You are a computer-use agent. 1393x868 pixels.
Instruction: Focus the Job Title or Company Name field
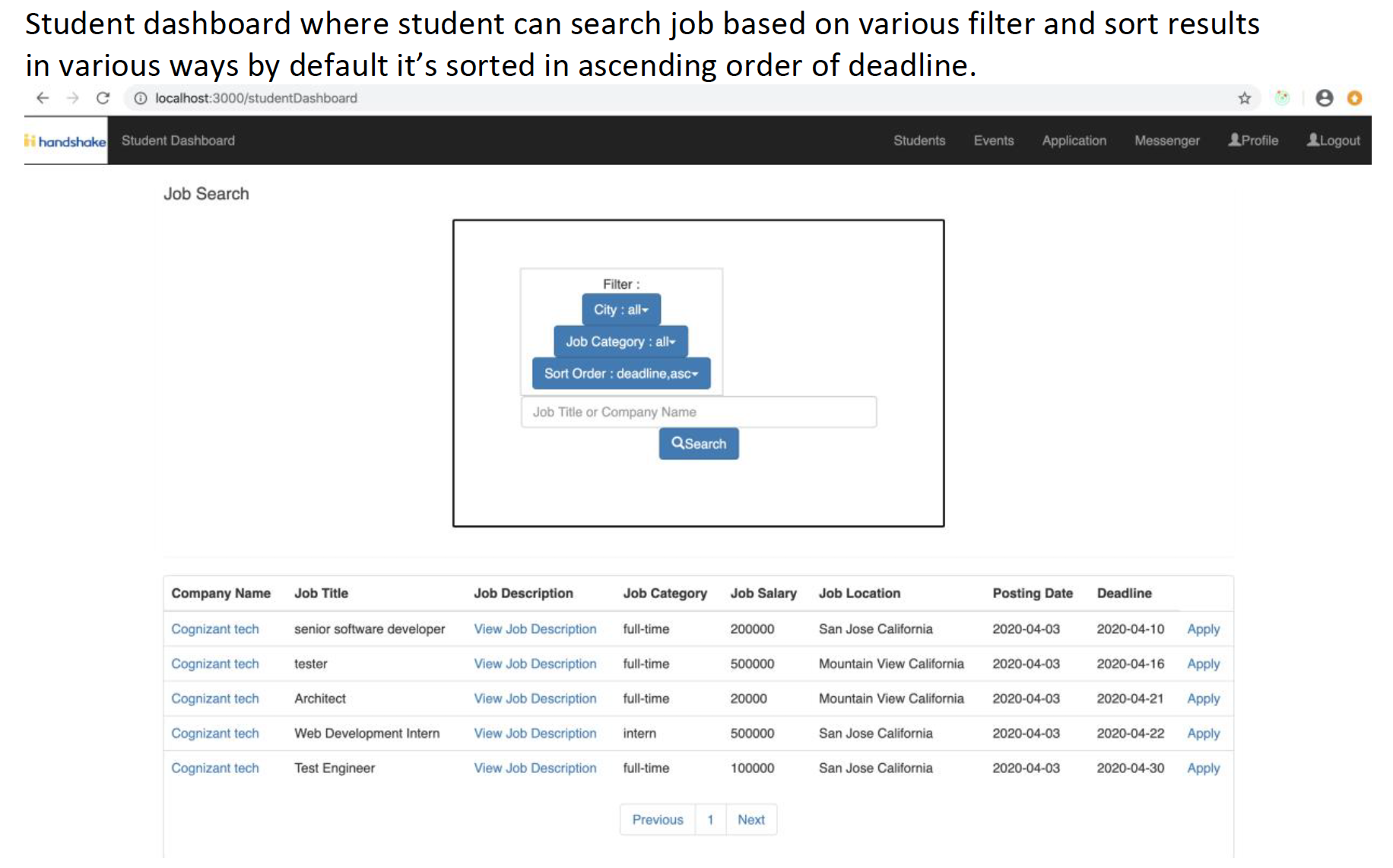pyautogui.click(x=699, y=412)
